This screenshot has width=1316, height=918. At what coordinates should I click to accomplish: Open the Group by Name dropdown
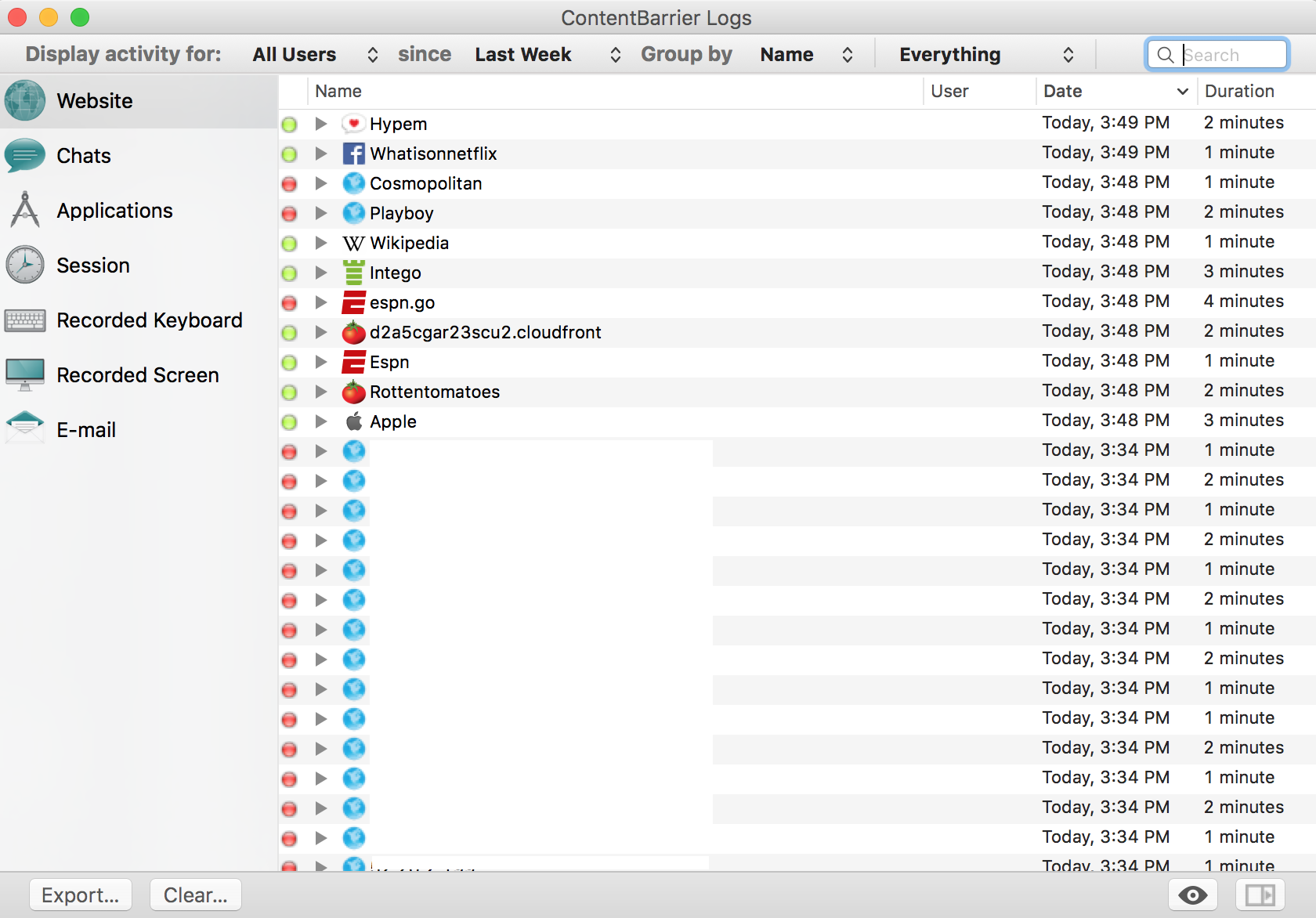pyautogui.click(x=806, y=54)
